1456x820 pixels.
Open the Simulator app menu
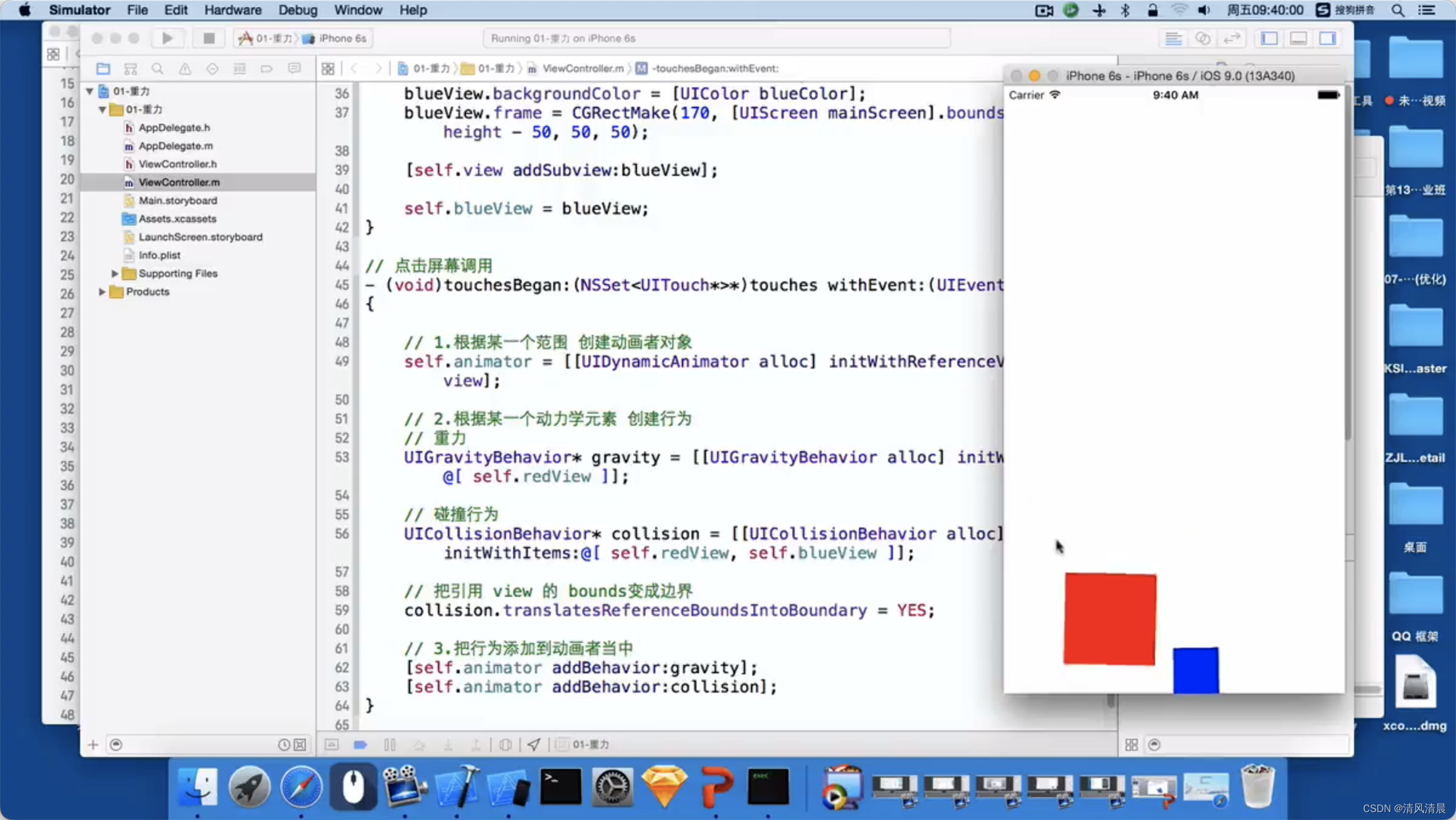[x=79, y=10]
